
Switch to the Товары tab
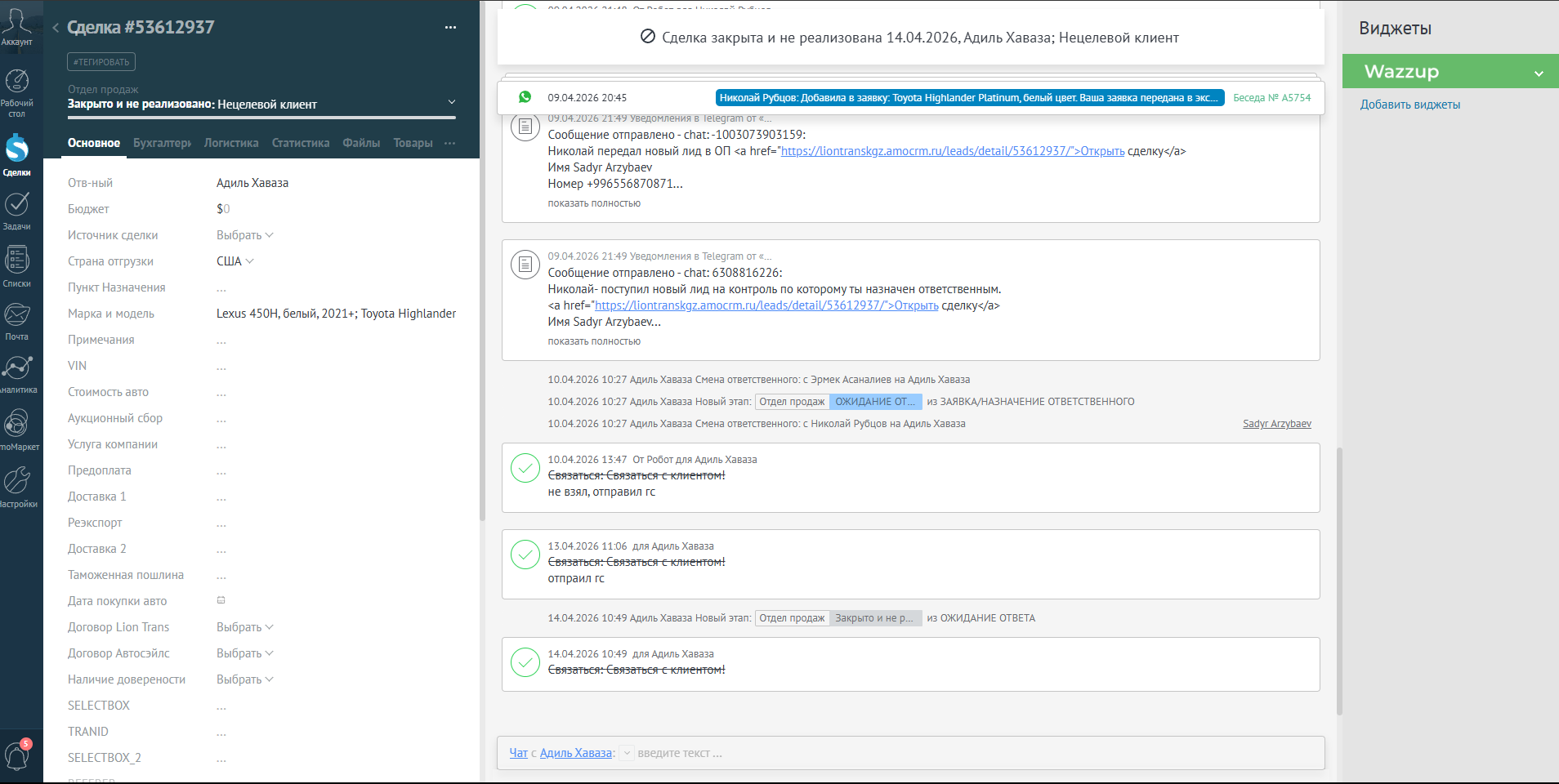click(x=413, y=143)
